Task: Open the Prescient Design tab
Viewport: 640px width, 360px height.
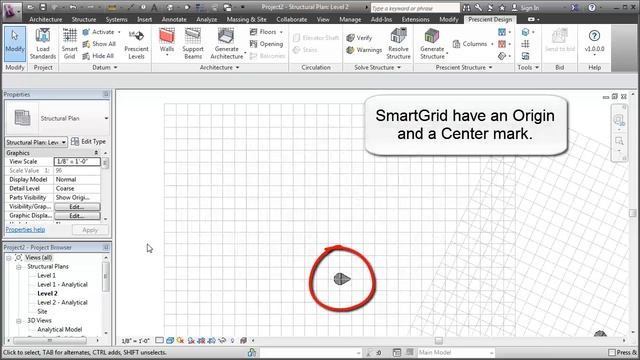Action: point(490,20)
